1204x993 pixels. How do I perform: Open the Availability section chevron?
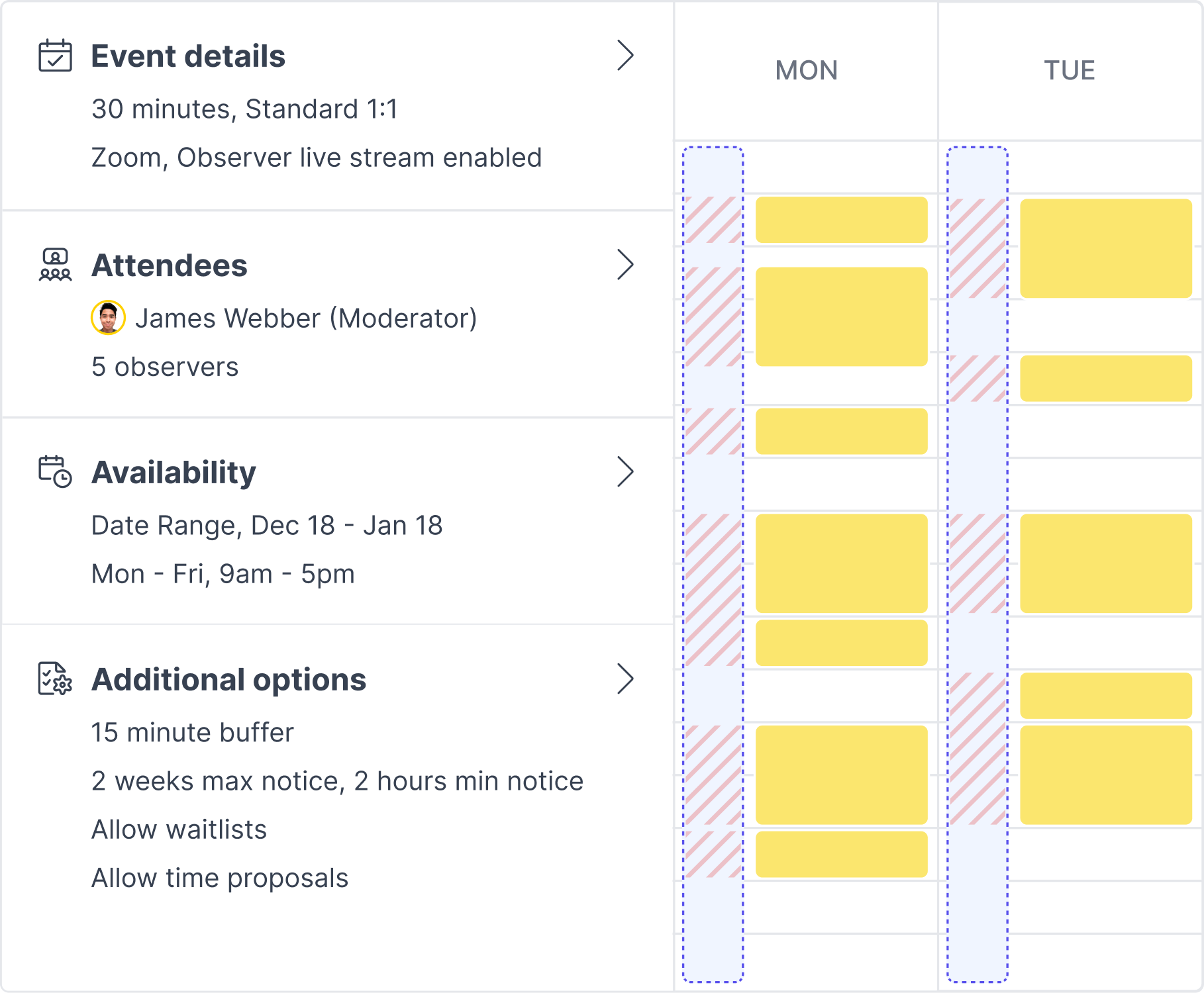click(625, 471)
